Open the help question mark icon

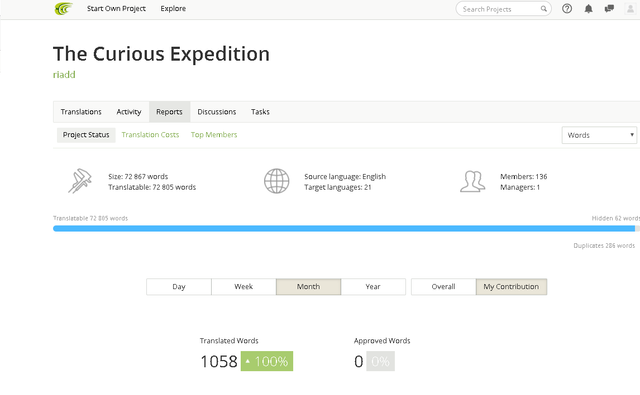(x=567, y=9)
